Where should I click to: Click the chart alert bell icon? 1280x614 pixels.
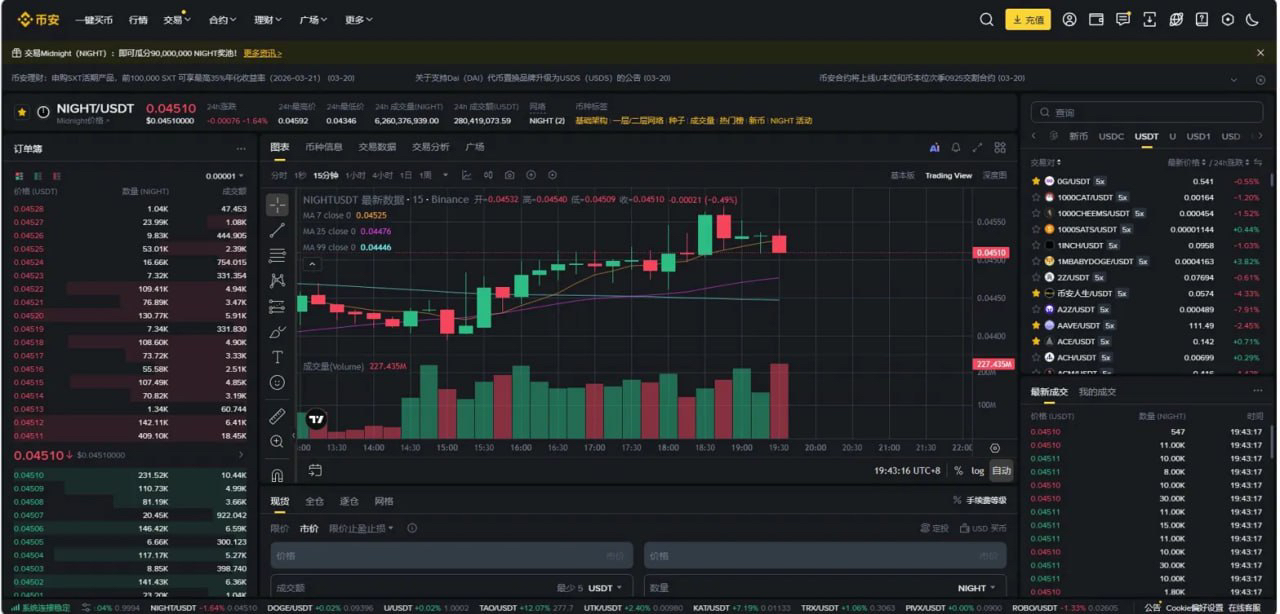click(956, 147)
